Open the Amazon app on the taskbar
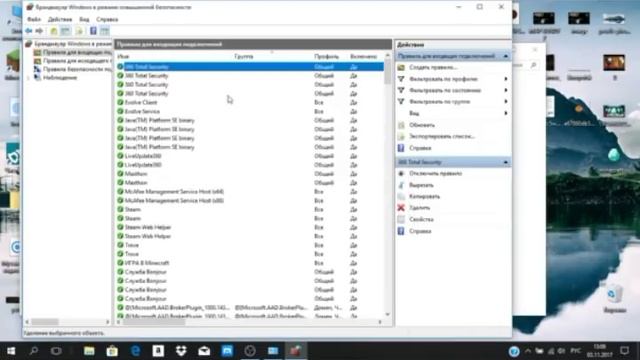The width and height of the screenshot is (640, 360). coord(158,351)
